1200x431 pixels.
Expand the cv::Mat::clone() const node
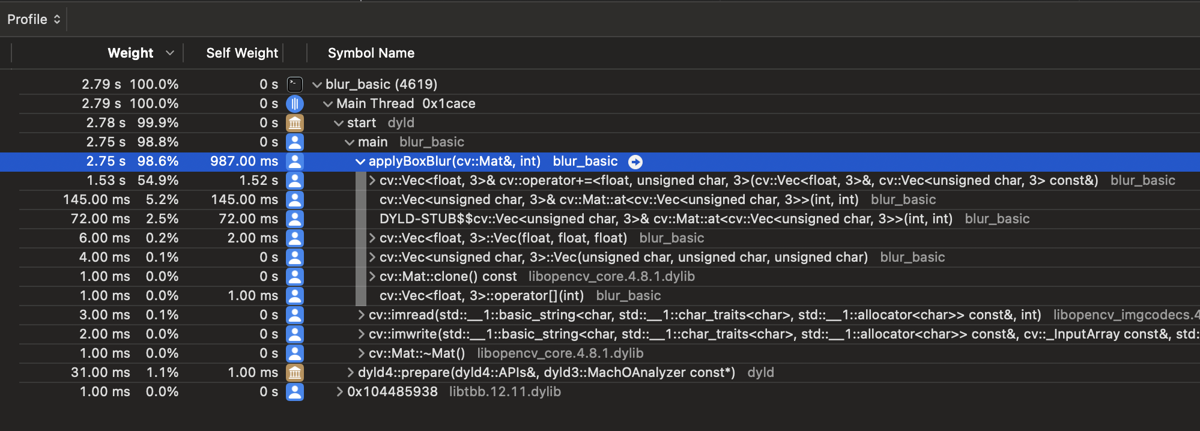point(372,277)
